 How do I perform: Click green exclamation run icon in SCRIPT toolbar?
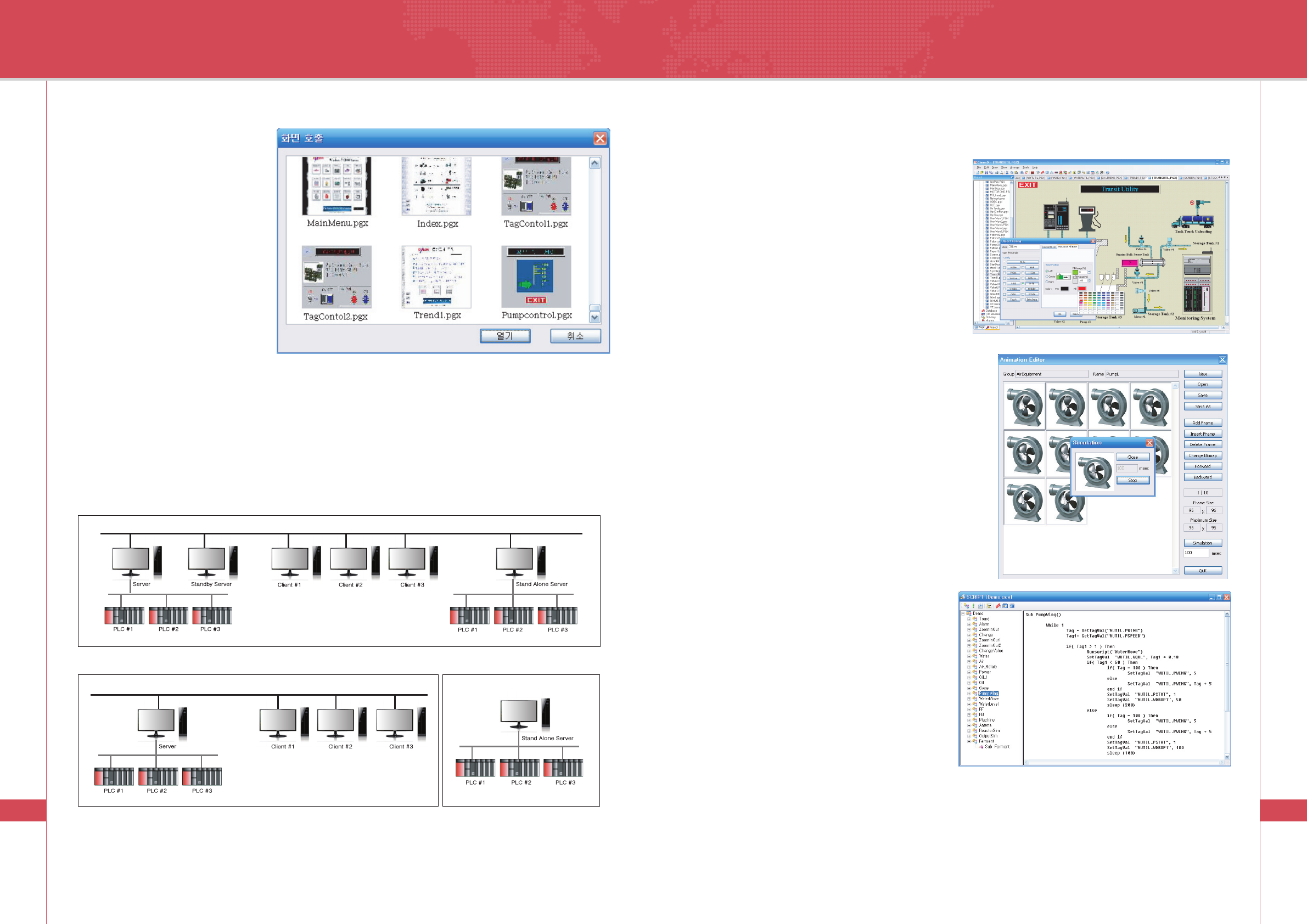click(x=973, y=606)
